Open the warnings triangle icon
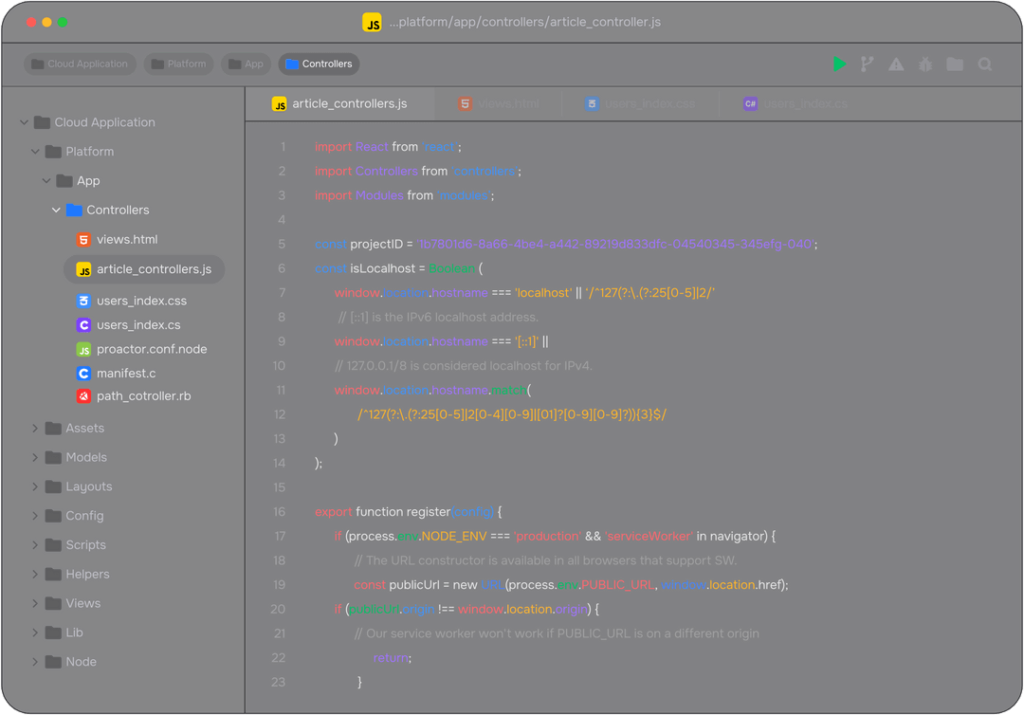 point(896,64)
